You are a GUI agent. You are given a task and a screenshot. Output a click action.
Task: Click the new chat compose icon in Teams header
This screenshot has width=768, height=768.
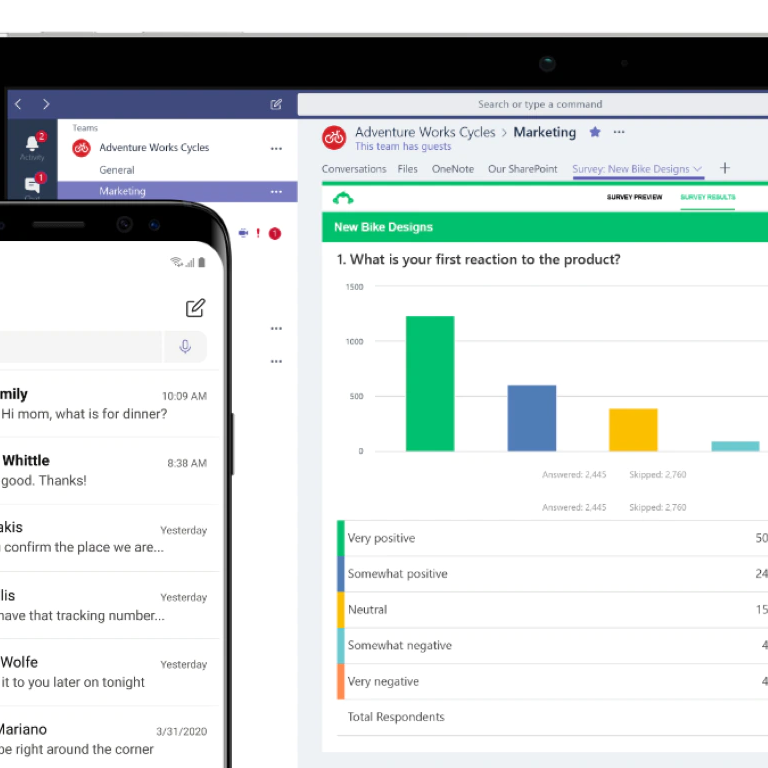point(276,104)
